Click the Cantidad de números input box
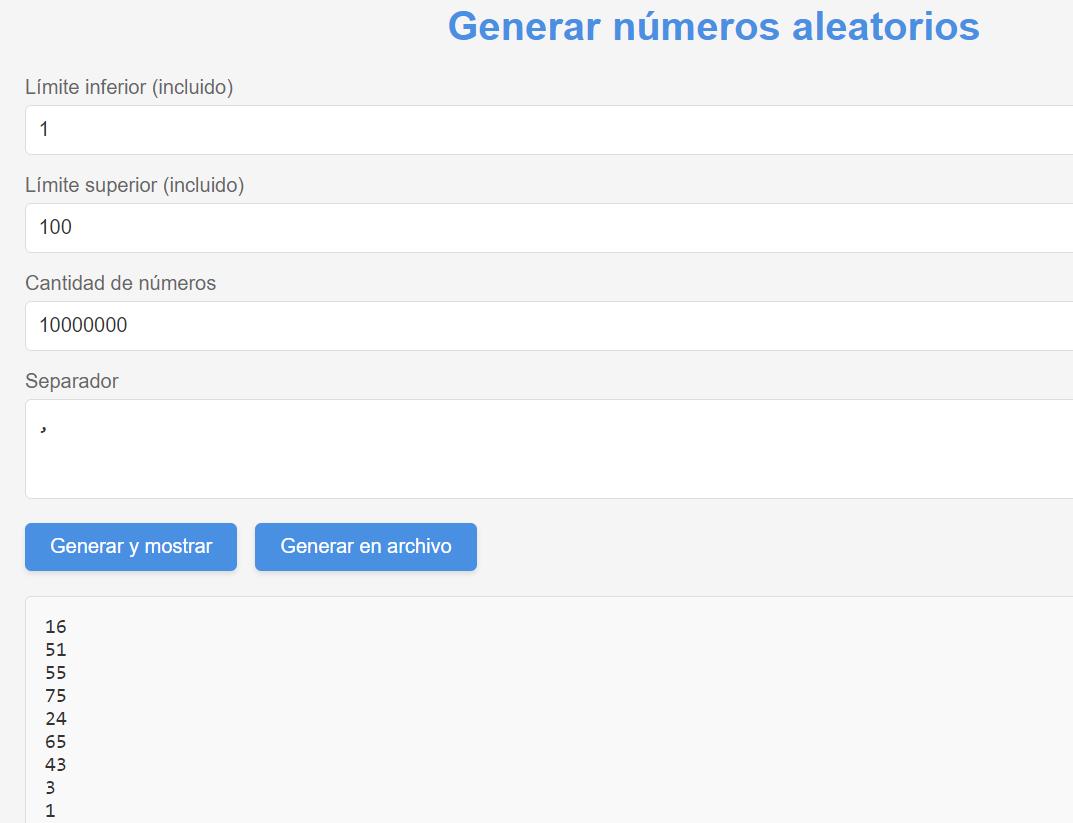 (x=548, y=326)
